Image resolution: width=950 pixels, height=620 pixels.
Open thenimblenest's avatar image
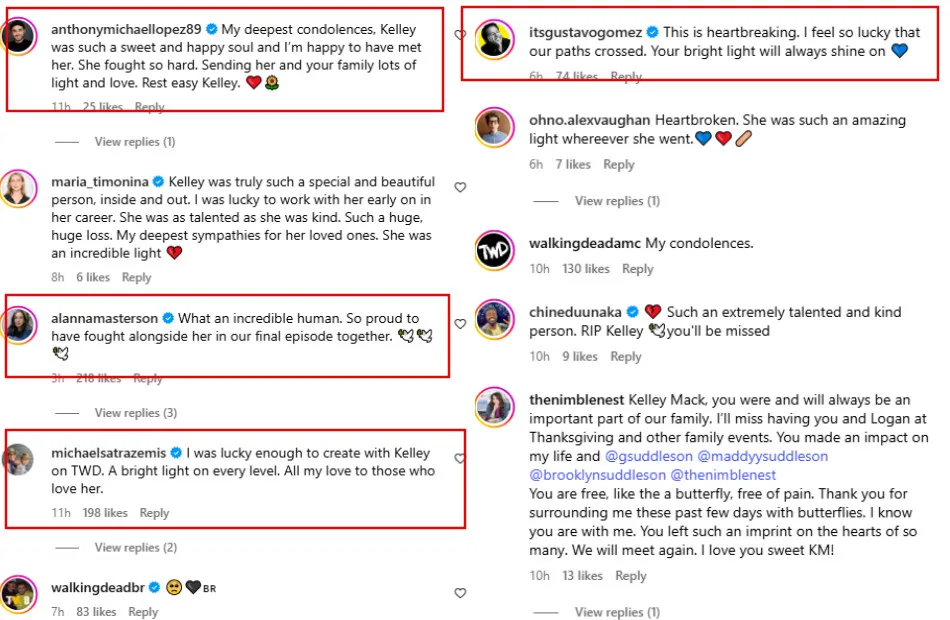(x=494, y=407)
